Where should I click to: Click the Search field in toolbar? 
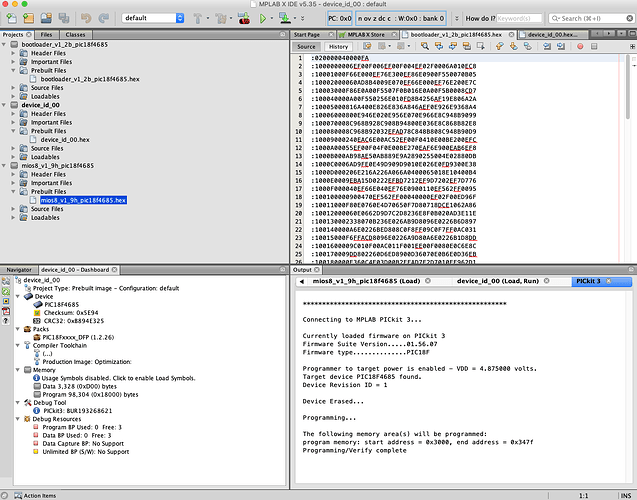(591, 18)
